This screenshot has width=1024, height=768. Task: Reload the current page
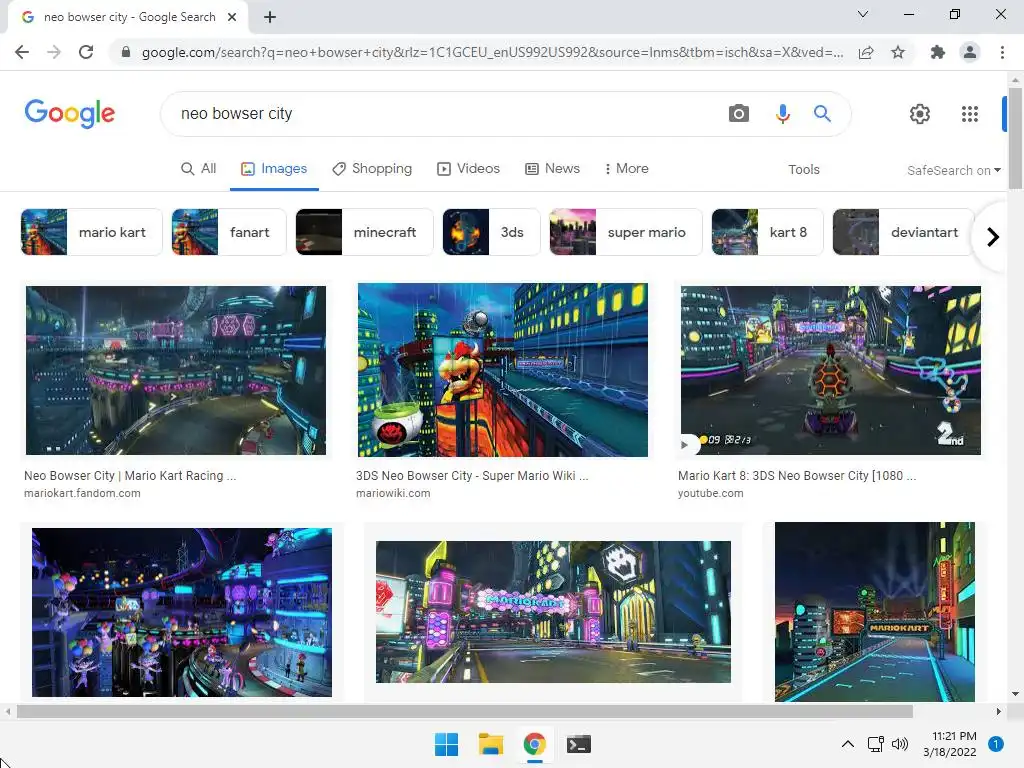pos(86,52)
